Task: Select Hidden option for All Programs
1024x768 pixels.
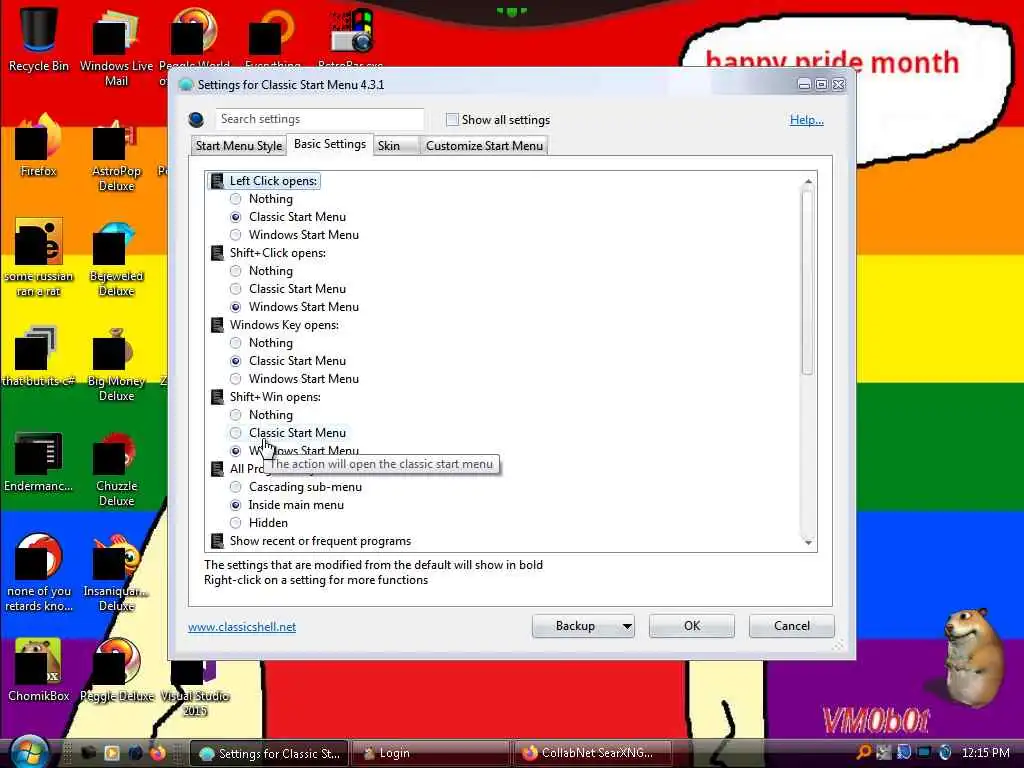Action: tap(236, 522)
